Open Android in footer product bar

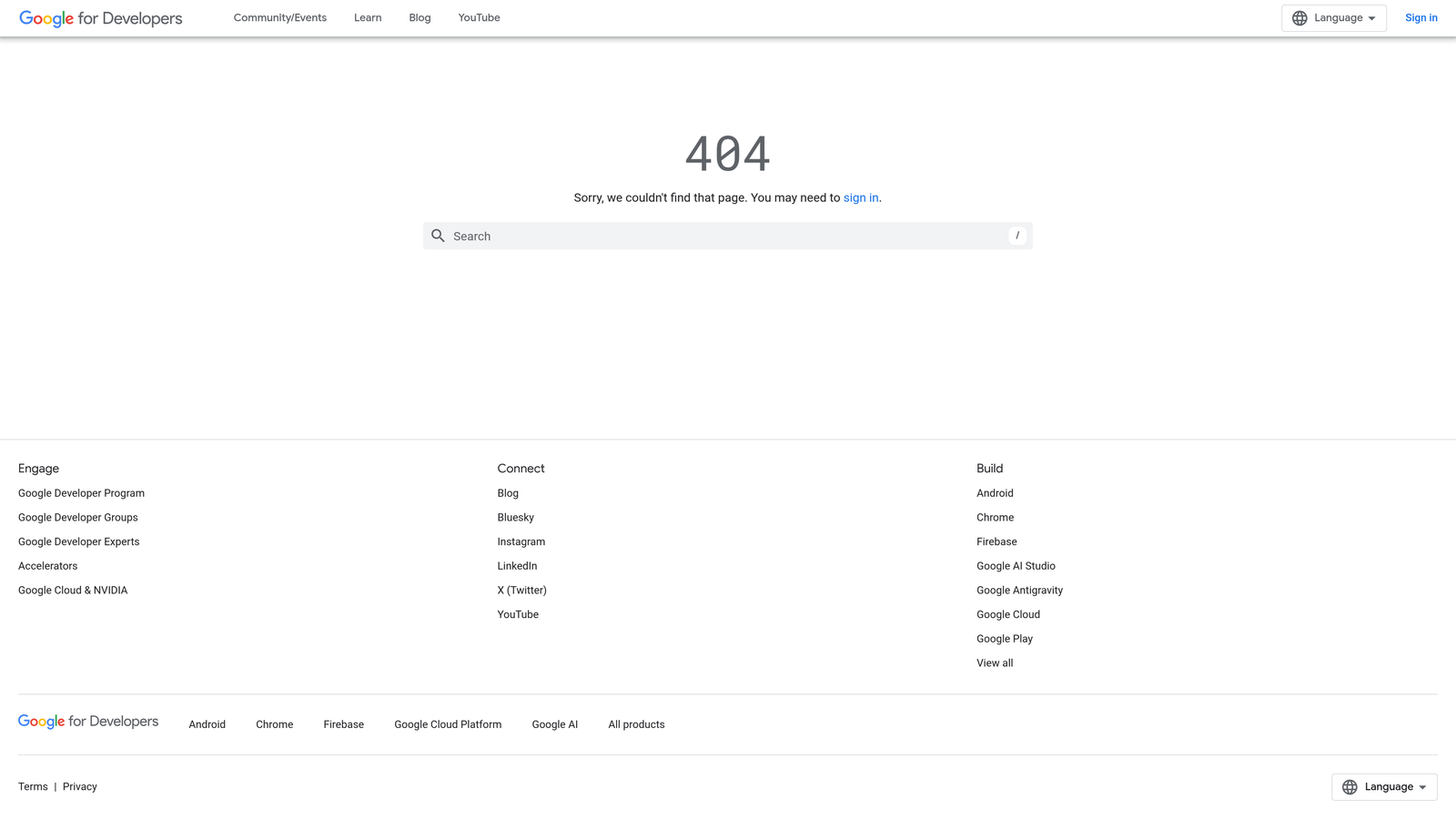pyautogui.click(x=207, y=725)
